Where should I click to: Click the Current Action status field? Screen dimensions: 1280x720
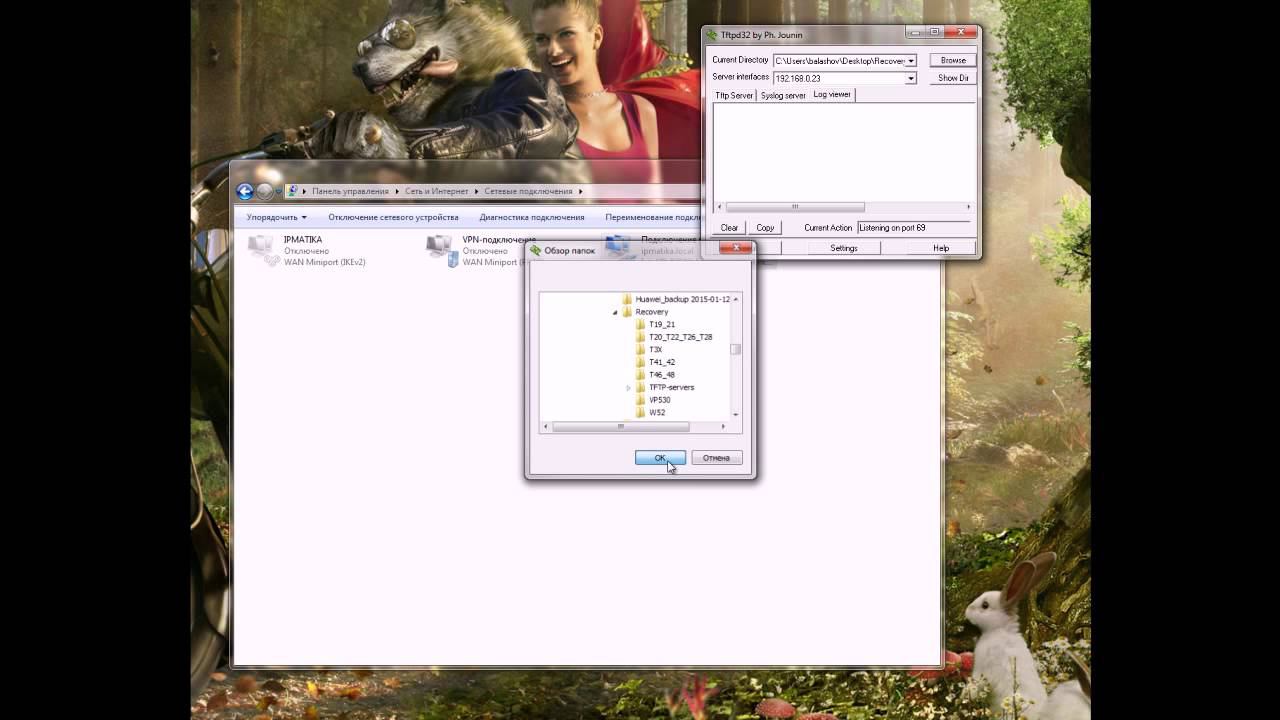click(x=913, y=228)
